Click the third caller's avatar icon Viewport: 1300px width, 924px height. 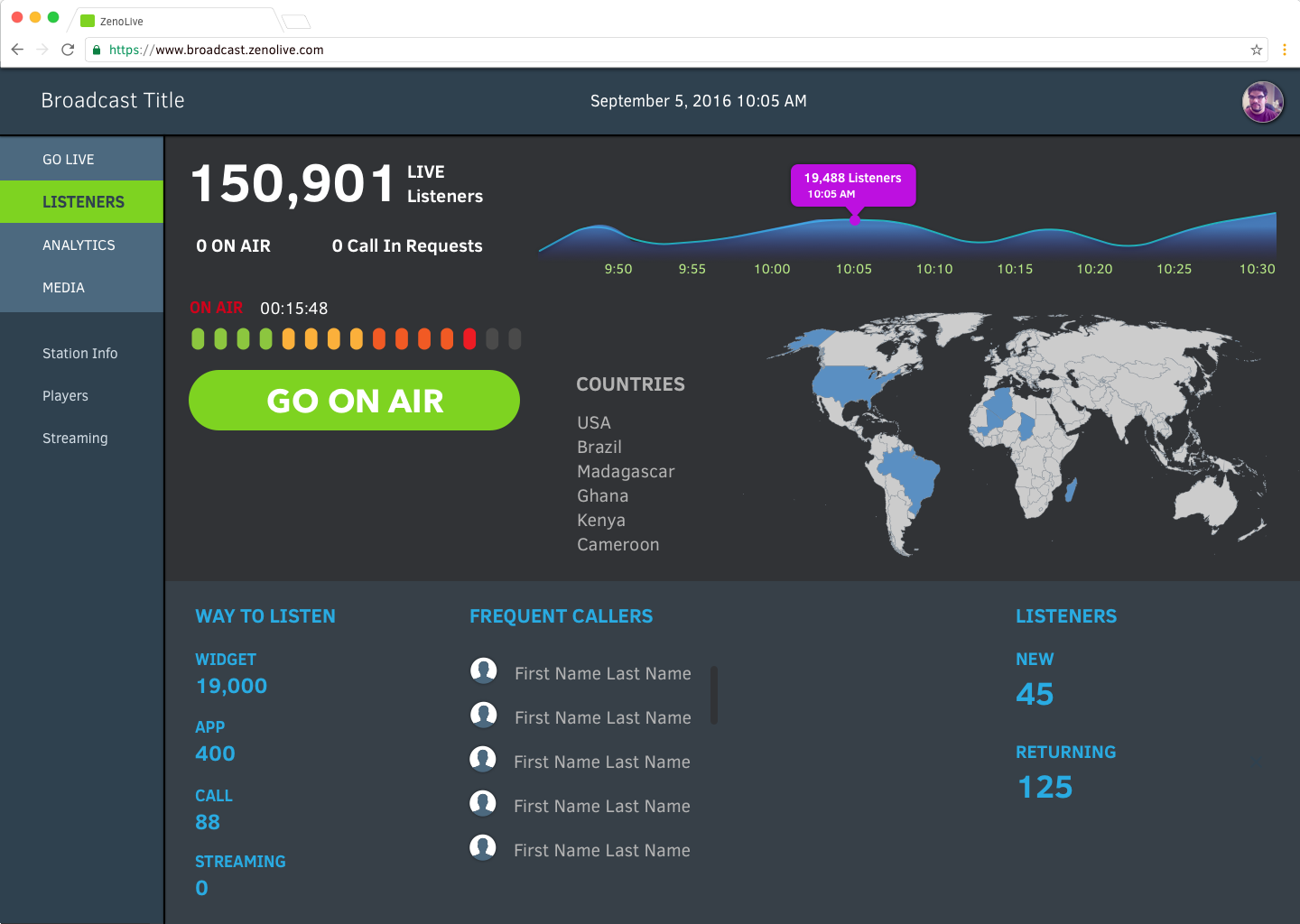(483, 759)
